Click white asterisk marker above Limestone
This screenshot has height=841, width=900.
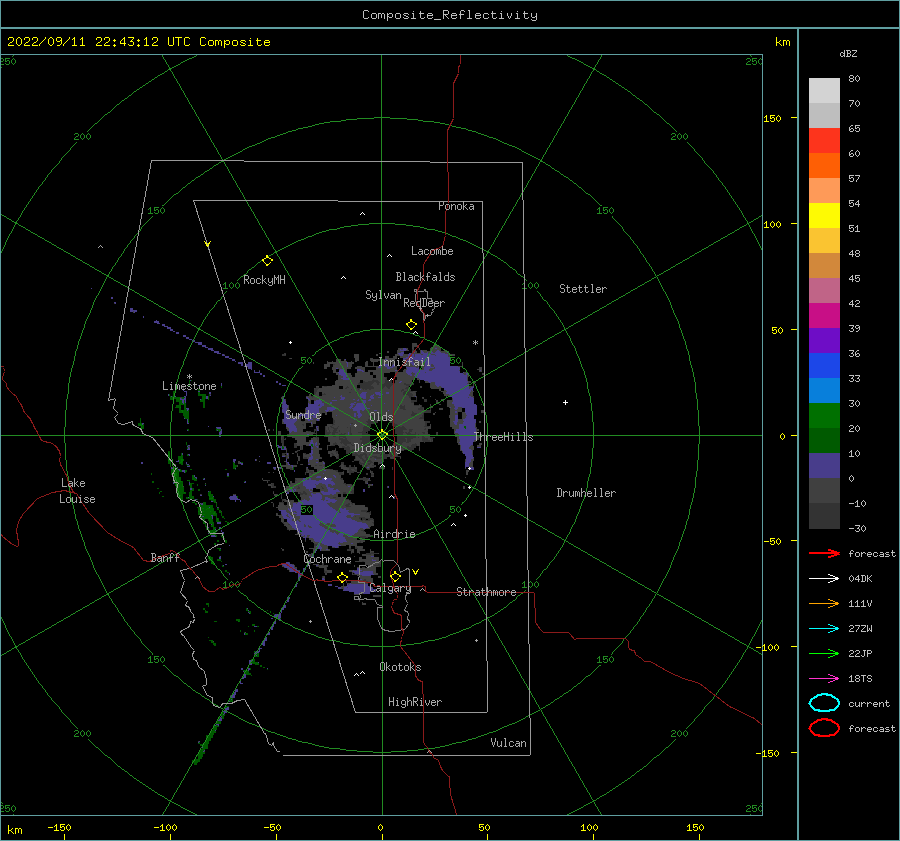pyautogui.click(x=189, y=377)
